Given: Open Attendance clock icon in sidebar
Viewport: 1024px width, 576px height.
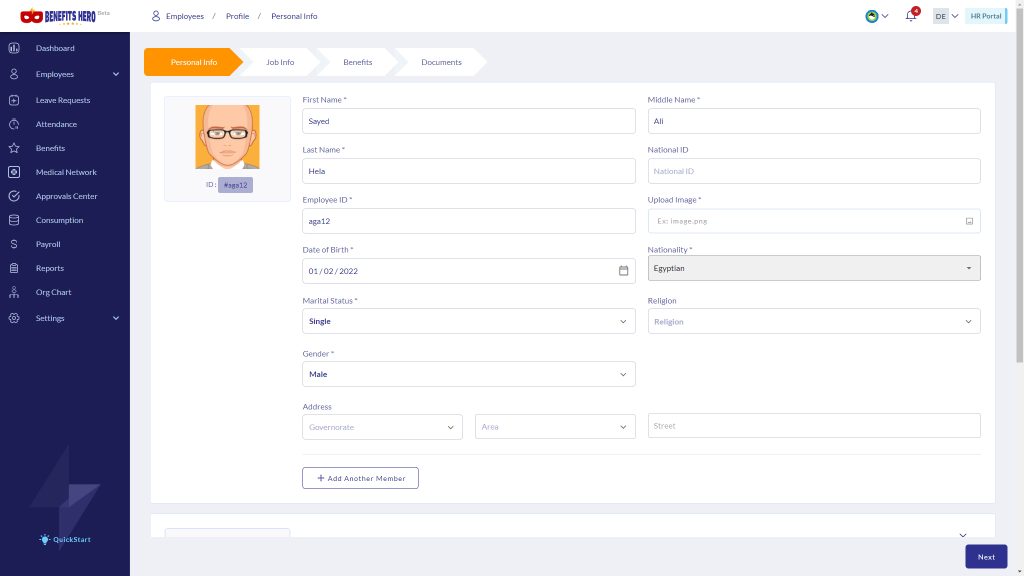Looking at the screenshot, I should point(14,124).
